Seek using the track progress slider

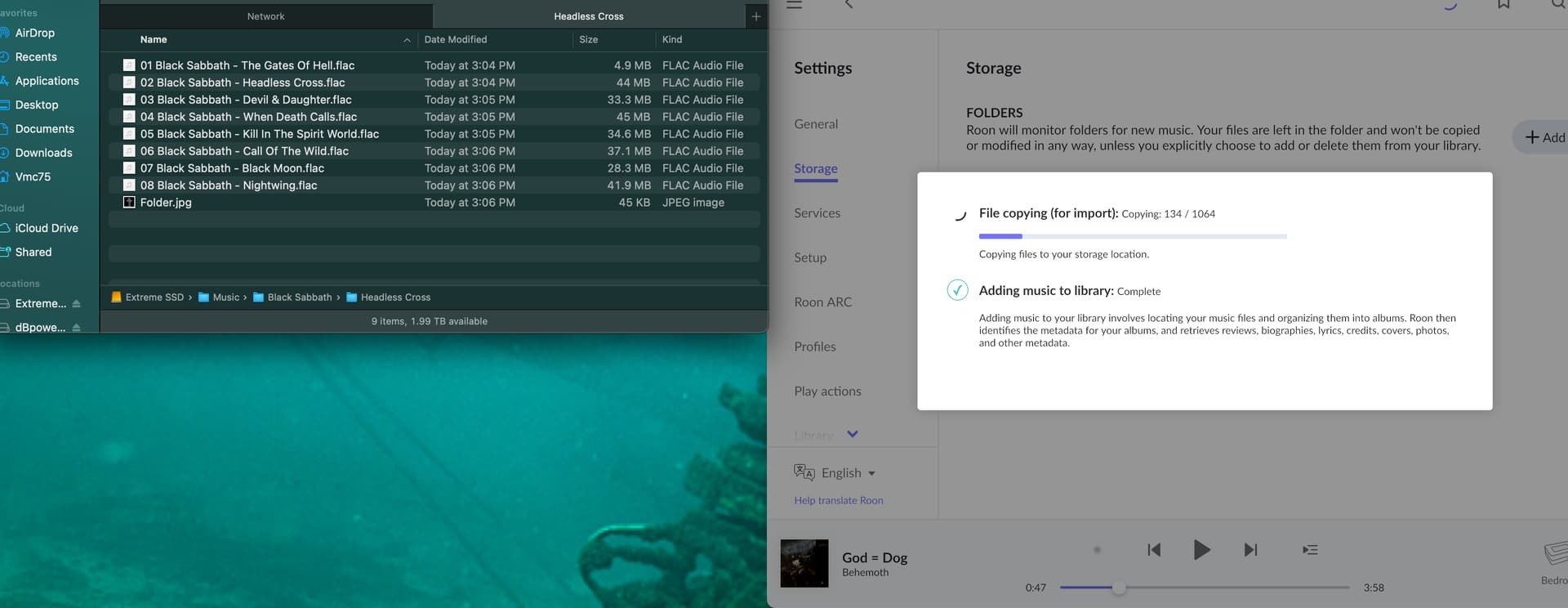tap(1120, 588)
